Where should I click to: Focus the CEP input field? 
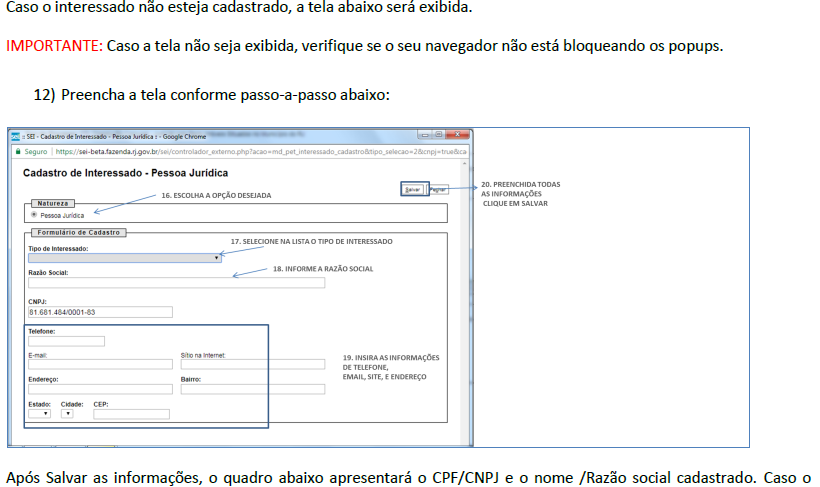tap(131, 413)
